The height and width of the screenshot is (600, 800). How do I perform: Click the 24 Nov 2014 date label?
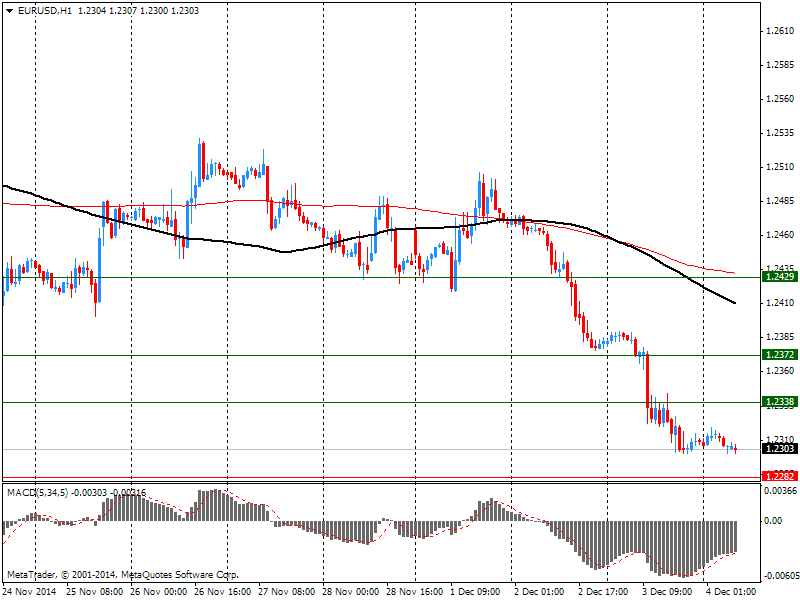(30, 592)
